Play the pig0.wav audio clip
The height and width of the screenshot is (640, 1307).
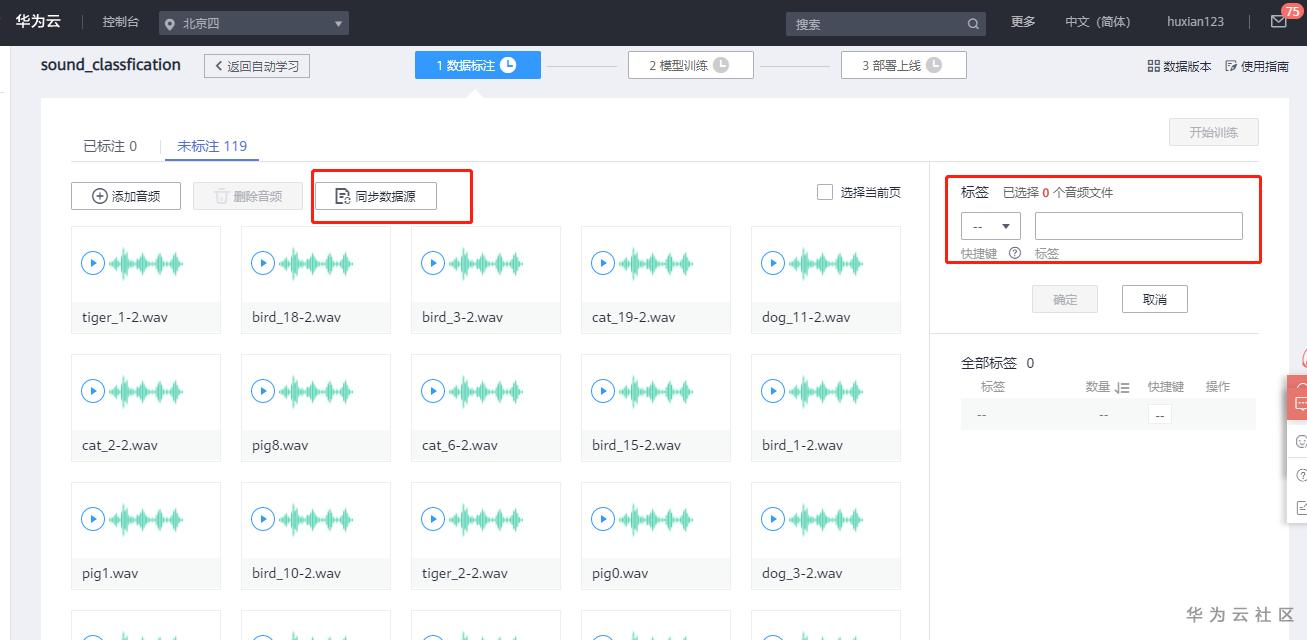tap(602, 519)
